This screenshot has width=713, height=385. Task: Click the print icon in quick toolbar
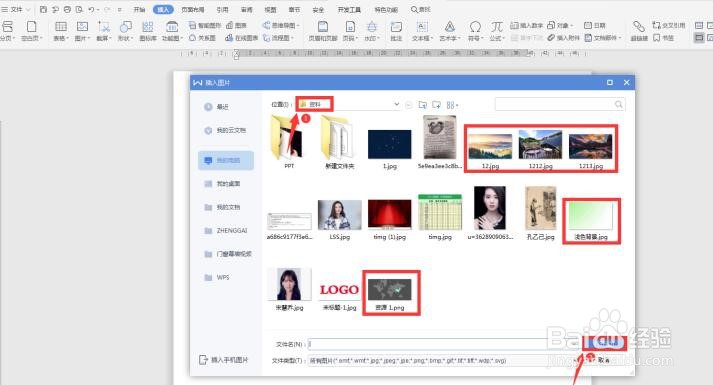[67, 9]
